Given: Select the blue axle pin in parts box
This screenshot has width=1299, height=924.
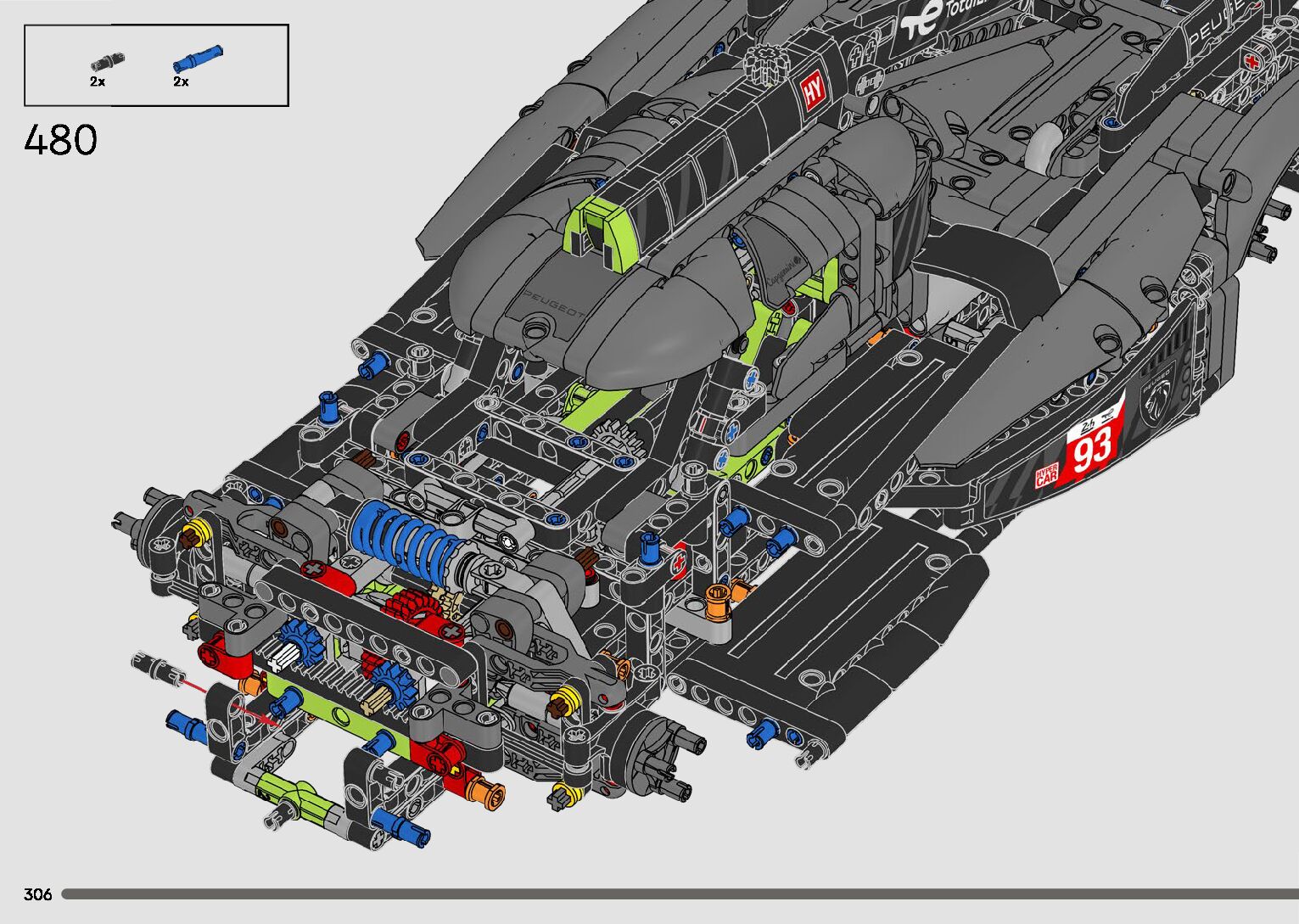Looking at the screenshot, I should [x=197, y=59].
